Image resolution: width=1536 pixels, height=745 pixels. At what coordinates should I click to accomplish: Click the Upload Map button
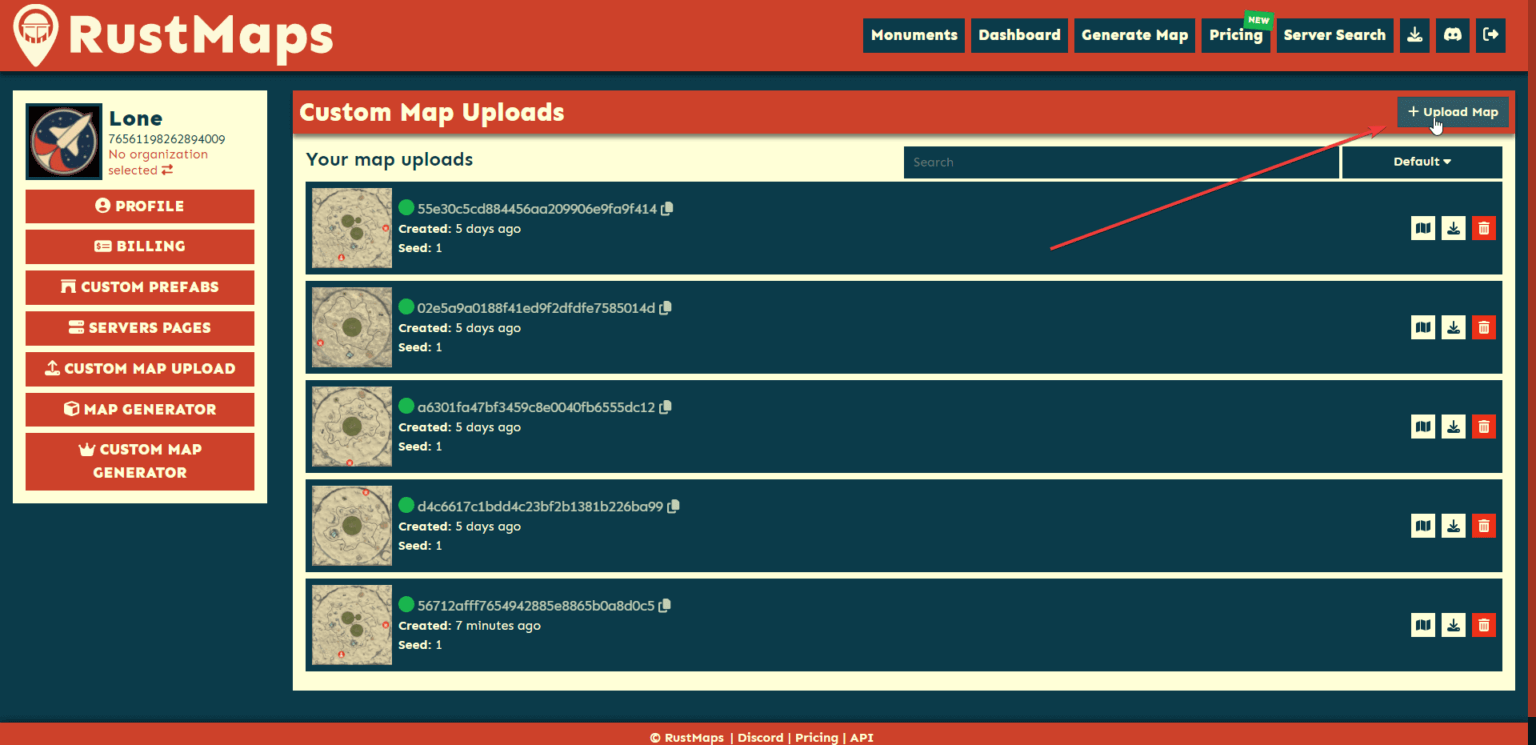1452,112
